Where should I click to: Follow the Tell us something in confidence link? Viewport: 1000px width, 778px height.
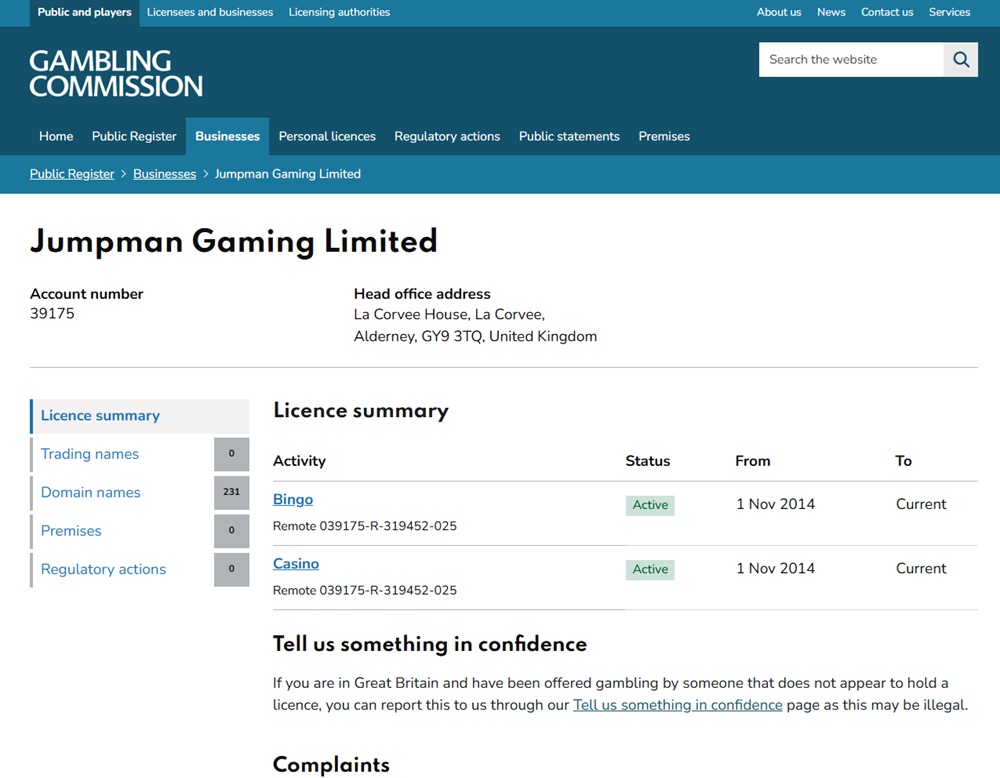677,705
